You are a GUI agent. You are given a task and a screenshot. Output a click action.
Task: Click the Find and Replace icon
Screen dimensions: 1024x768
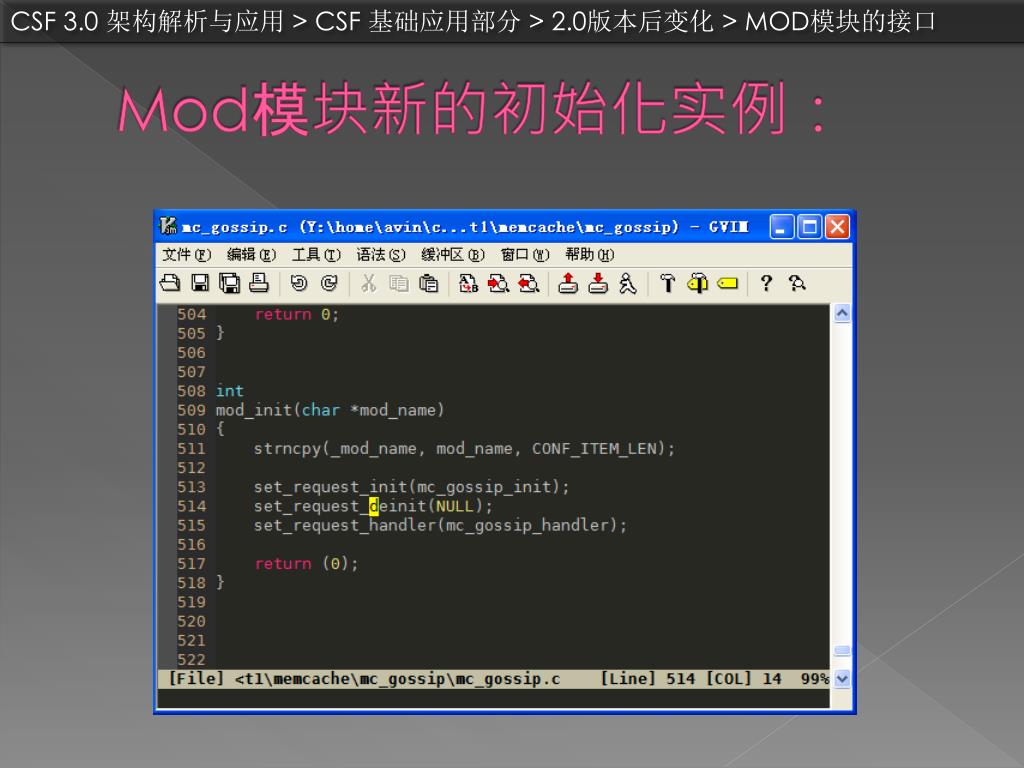(x=468, y=283)
